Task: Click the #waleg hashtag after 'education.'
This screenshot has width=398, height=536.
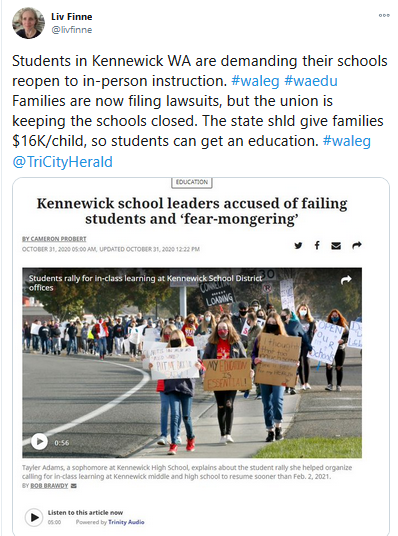Action: pos(347,141)
